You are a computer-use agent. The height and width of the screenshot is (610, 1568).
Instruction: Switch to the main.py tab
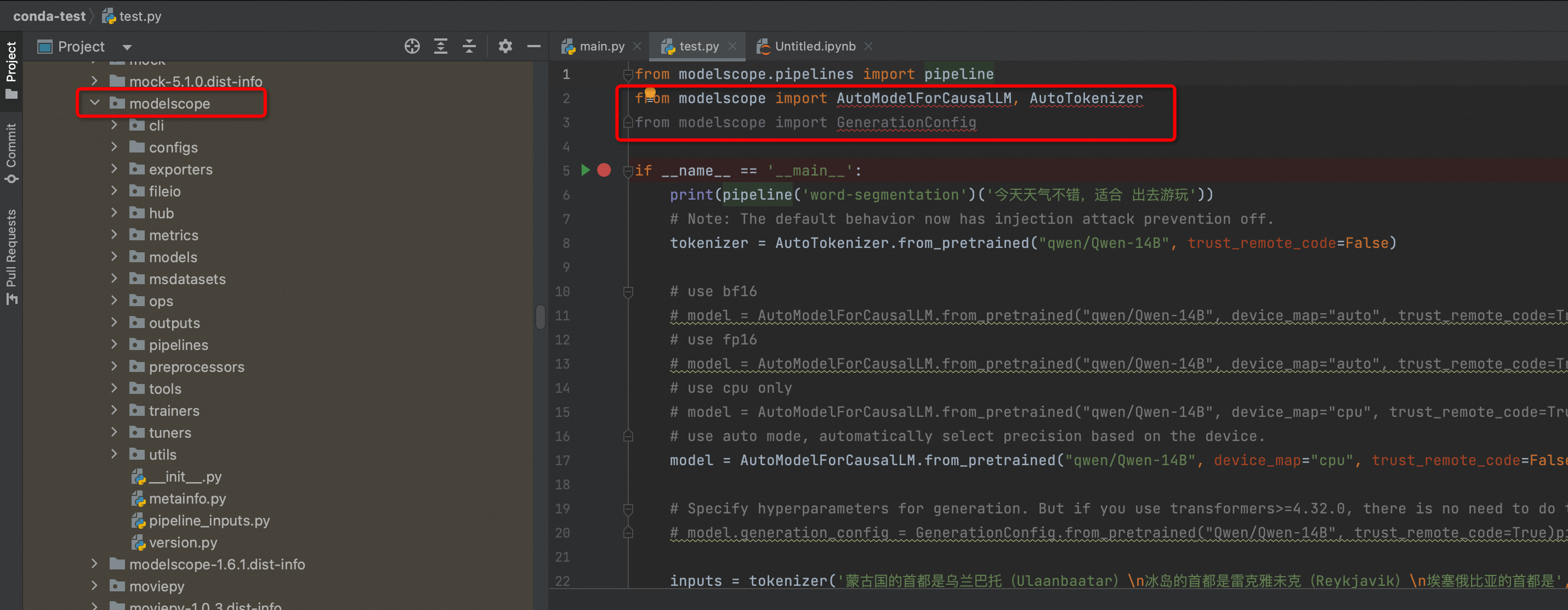click(x=601, y=46)
